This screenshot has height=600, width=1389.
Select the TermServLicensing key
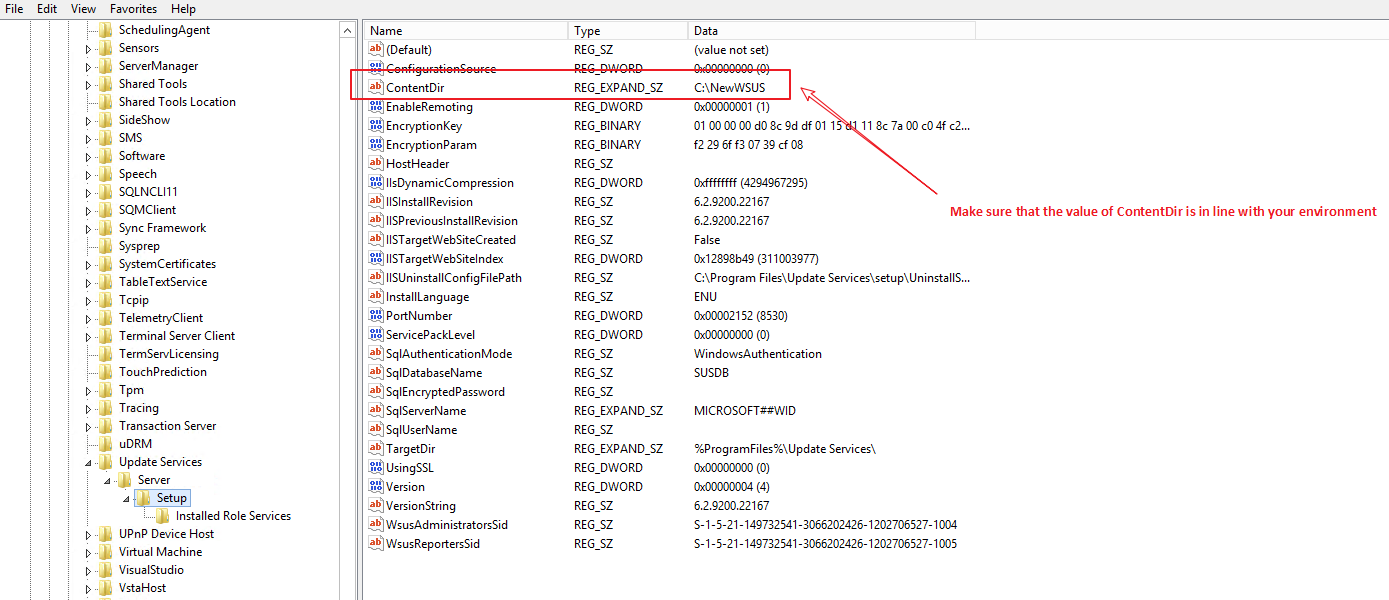coord(168,354)
